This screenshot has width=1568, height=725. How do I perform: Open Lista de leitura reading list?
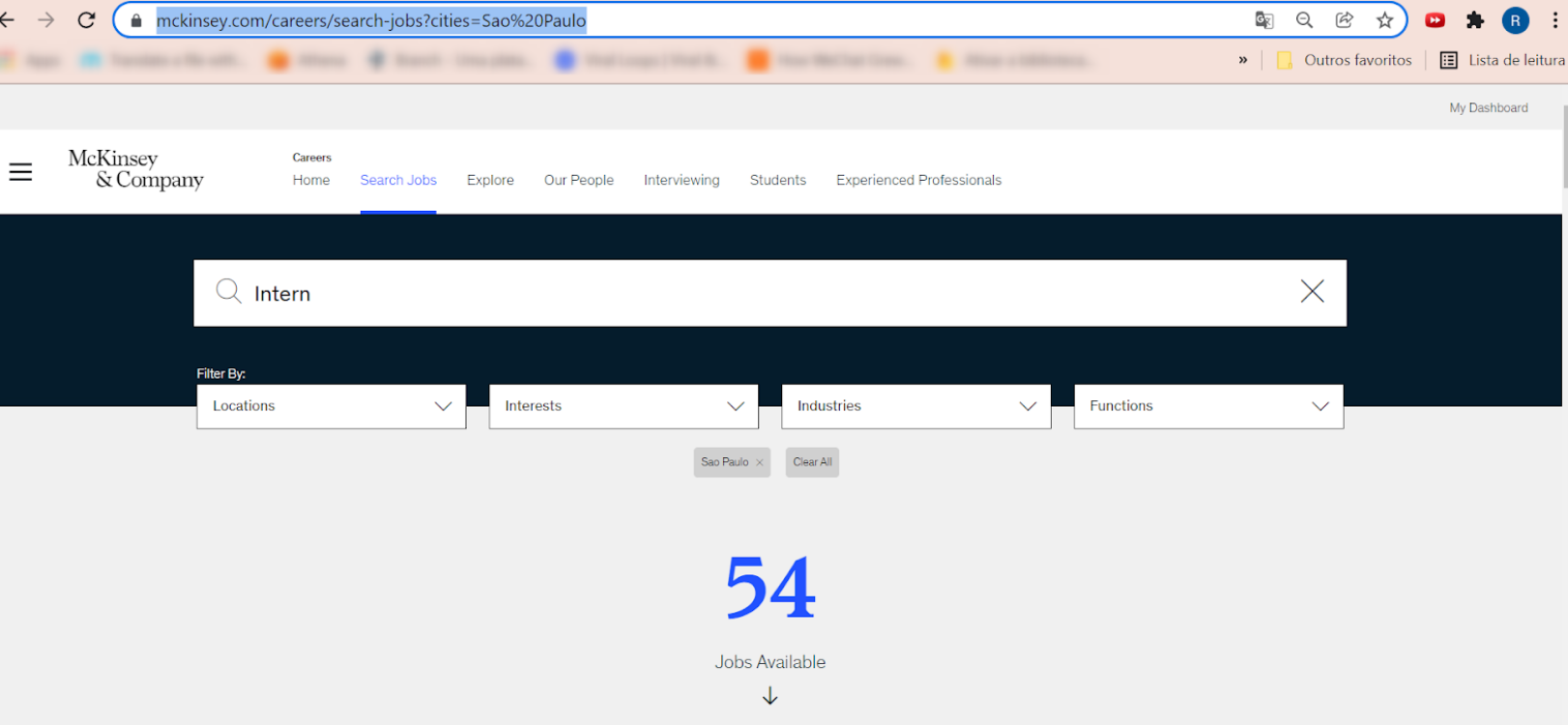coord(1502,60)
